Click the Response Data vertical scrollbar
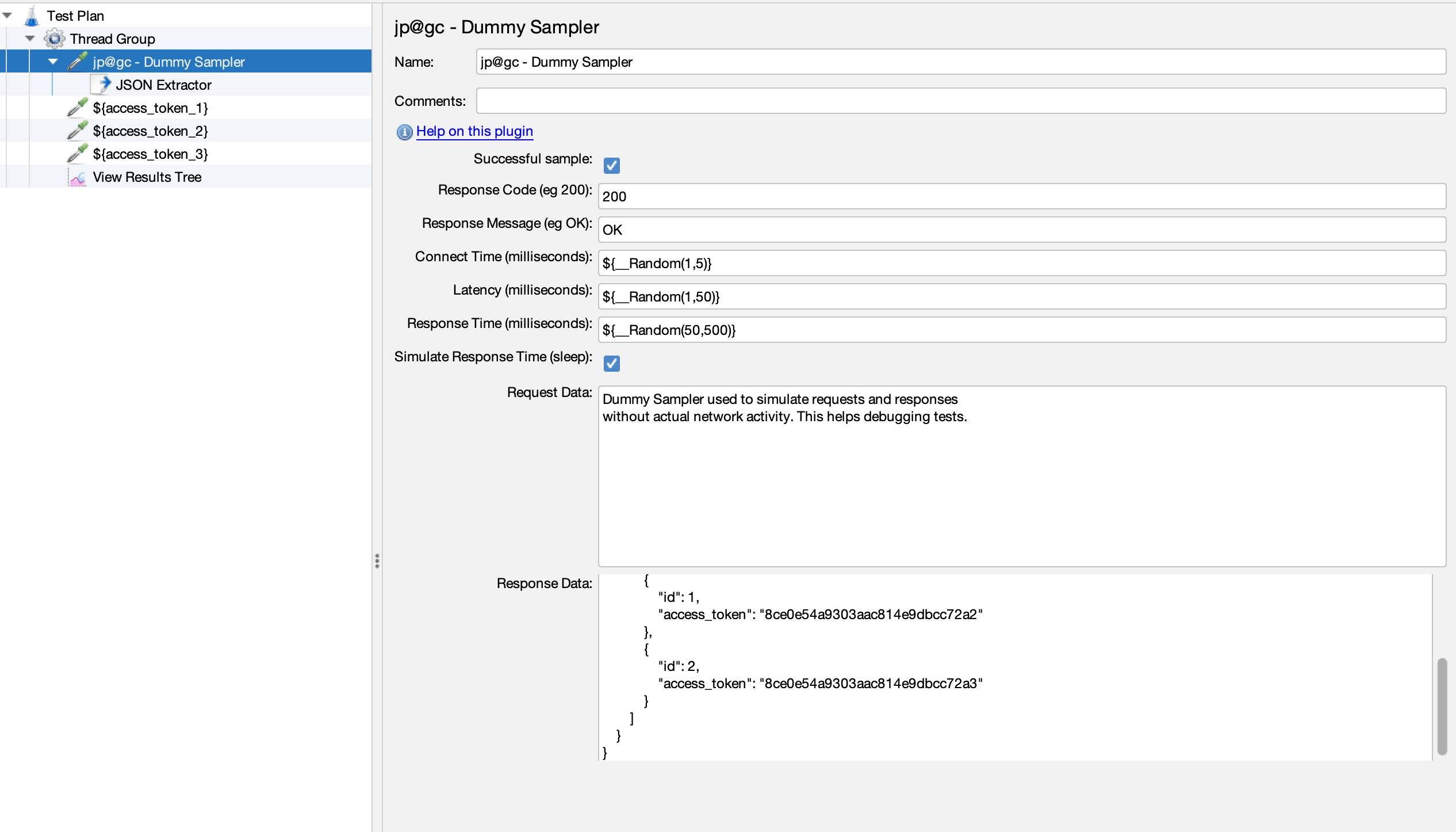The height and width of the screenshot is (832, 1456). (1441, 705)
